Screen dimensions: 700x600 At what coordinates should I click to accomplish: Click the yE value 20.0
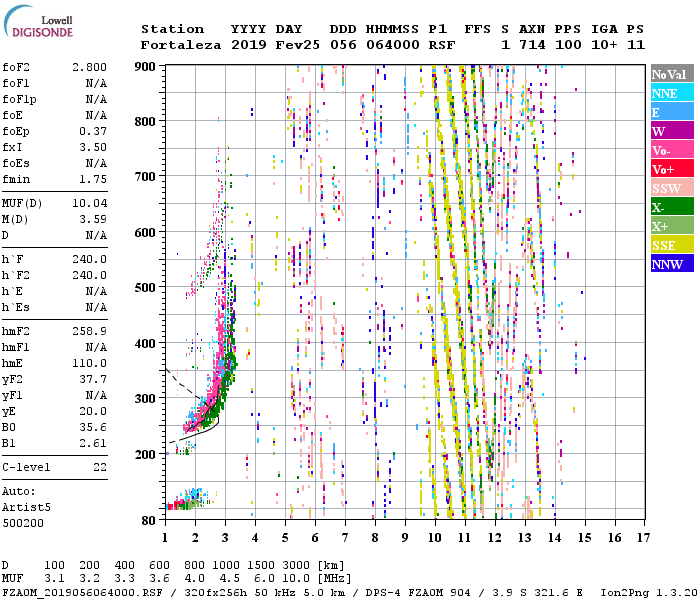point(93,411)
